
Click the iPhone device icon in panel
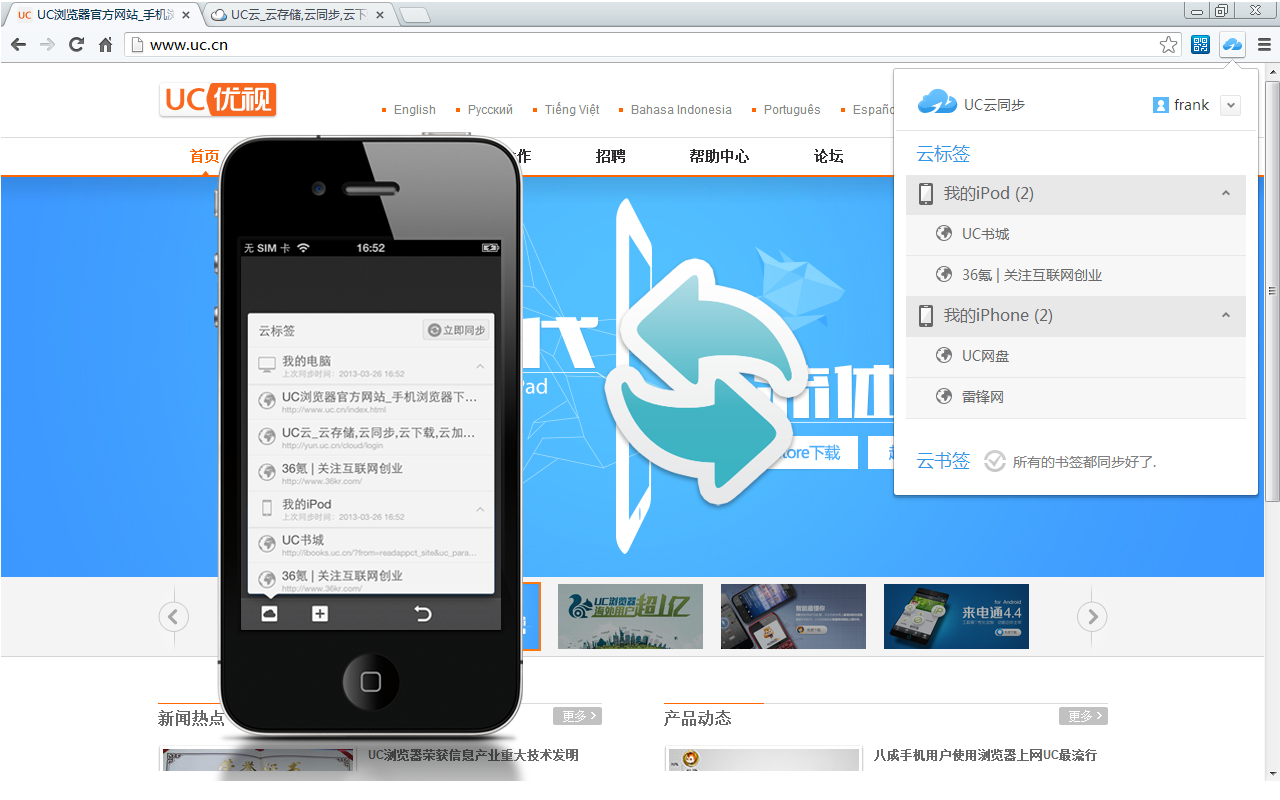coord(926,316)
